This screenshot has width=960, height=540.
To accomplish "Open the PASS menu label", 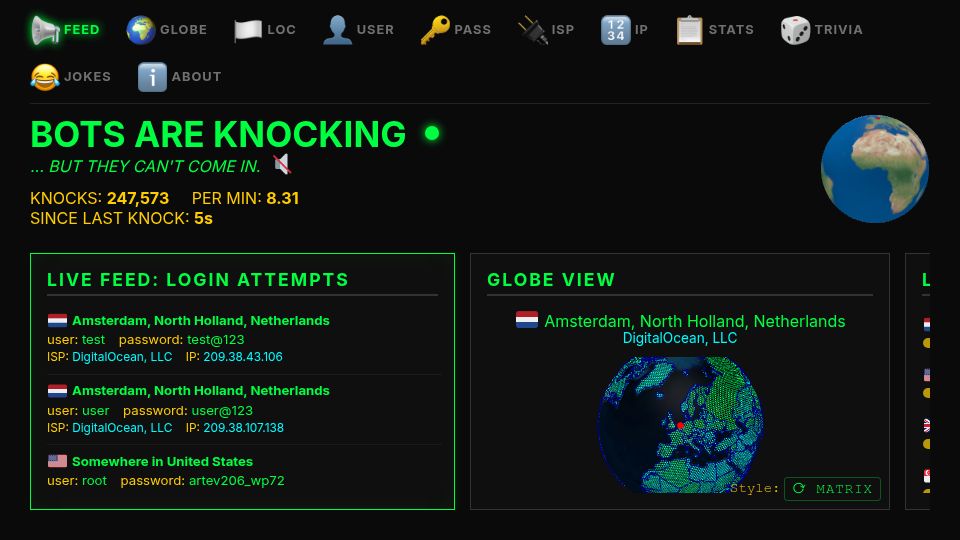I will tap(473, 30).
